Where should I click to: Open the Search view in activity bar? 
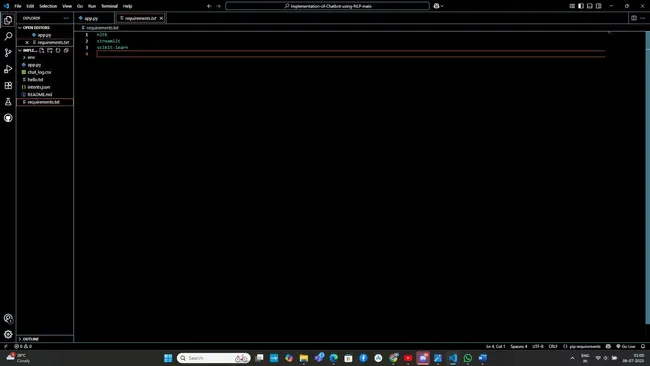click(8, 36)
